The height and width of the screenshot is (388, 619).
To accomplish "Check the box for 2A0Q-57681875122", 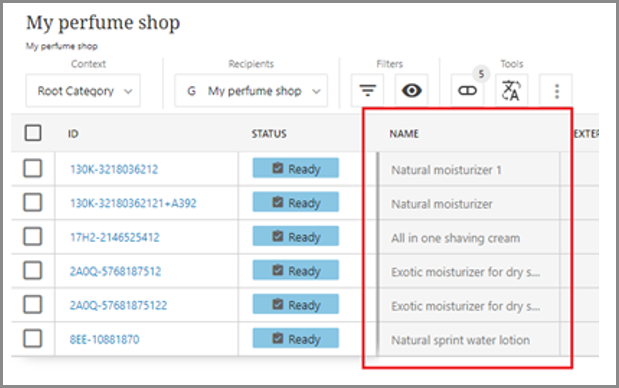I will click(32, 305).
